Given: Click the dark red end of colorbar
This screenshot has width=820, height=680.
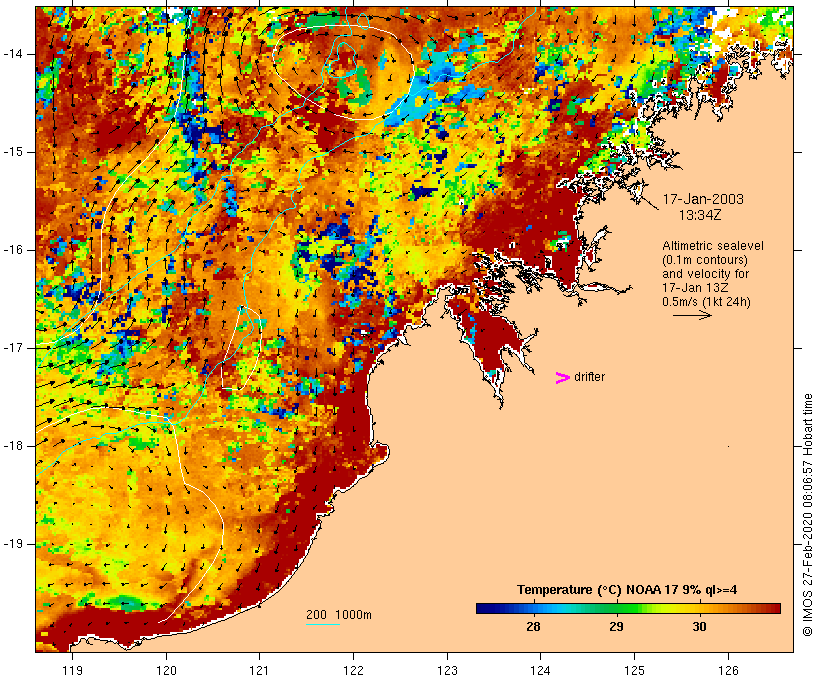Looking at the screenshot, I should pyautogui.click(x=775, y=608).
